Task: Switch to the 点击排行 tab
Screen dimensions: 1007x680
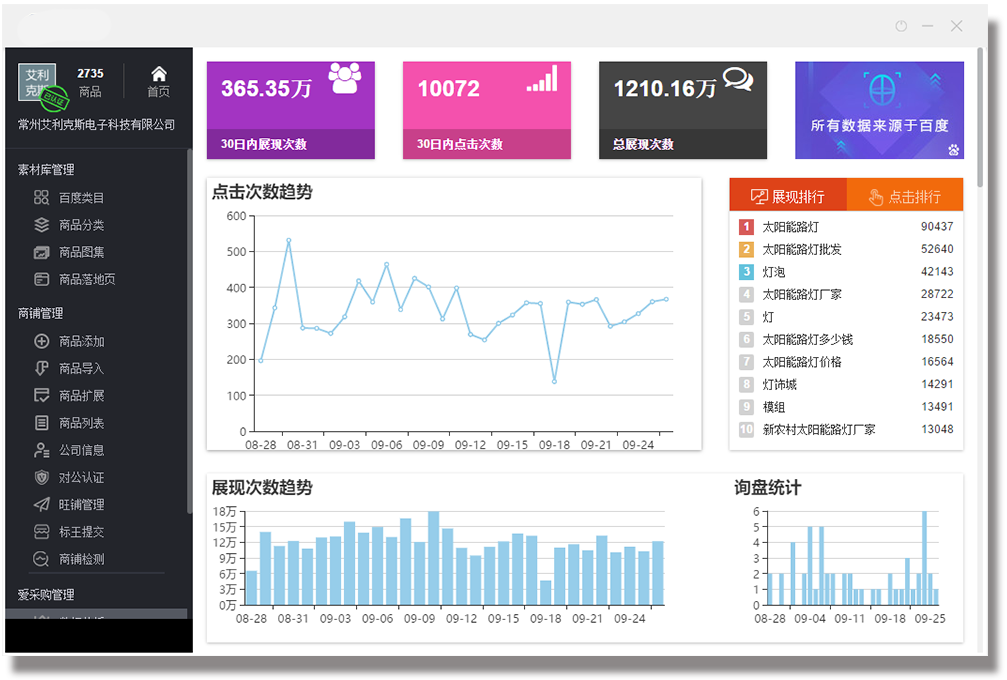Action: tap(904, 196)
